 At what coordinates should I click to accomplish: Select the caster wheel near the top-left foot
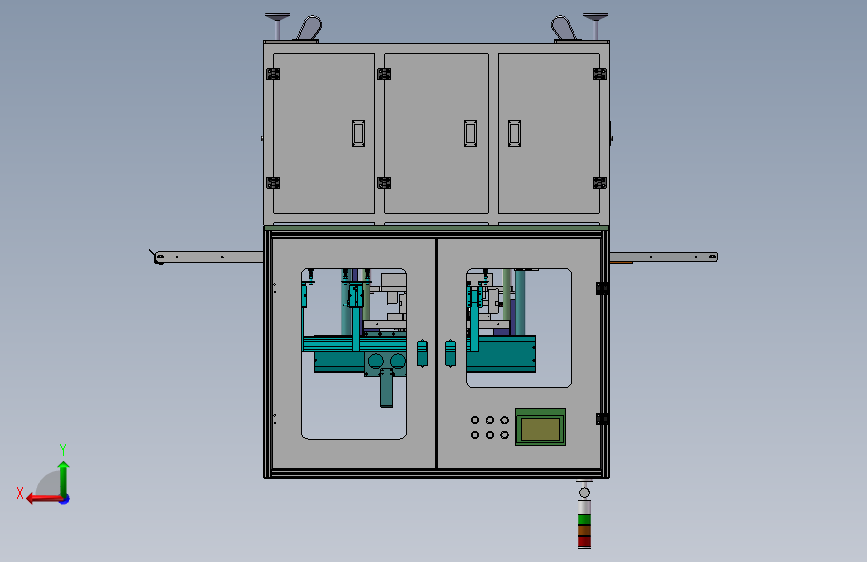tap(308, 28)
